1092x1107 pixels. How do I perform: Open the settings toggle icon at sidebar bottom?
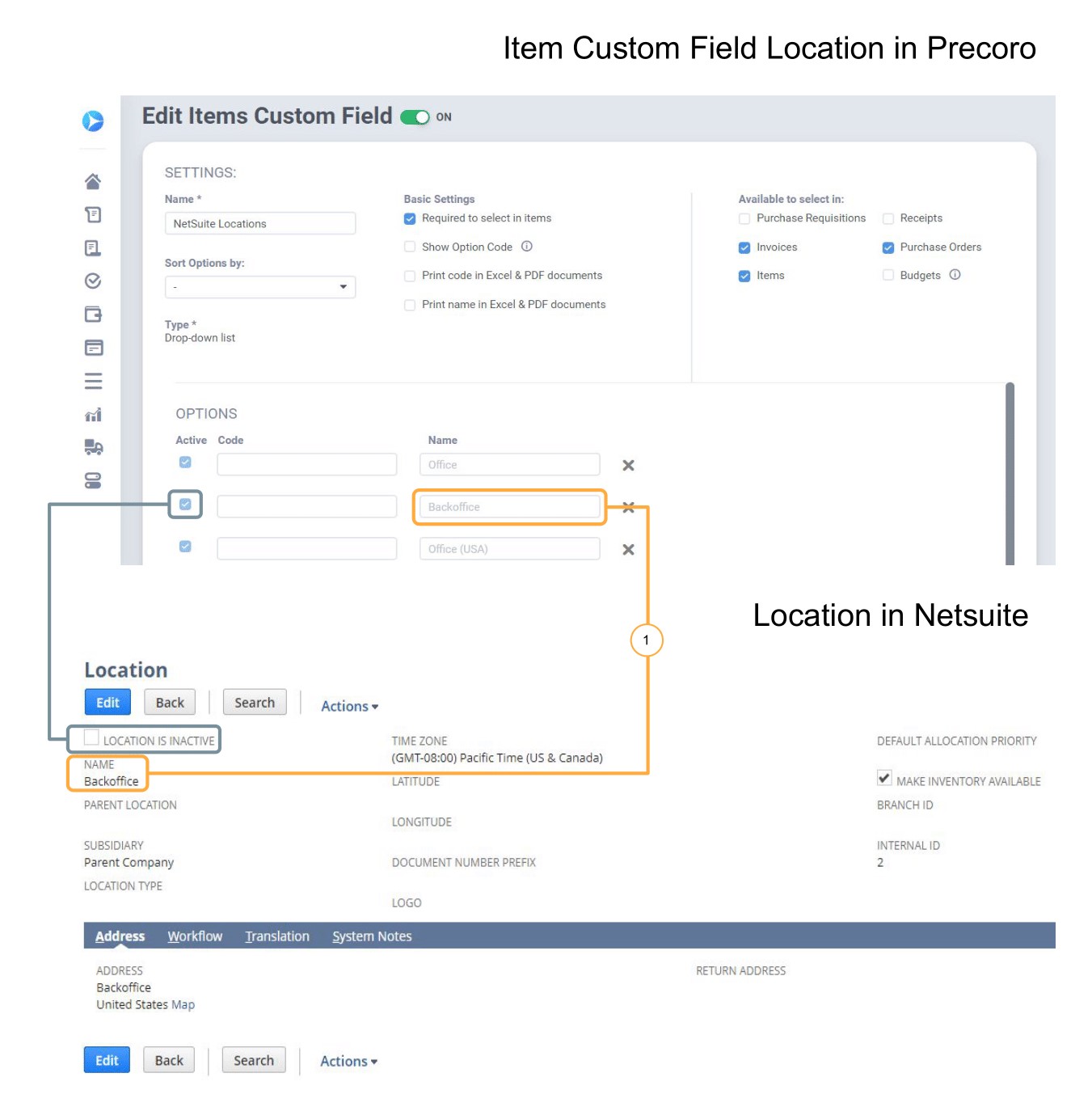tap(93, 481)
